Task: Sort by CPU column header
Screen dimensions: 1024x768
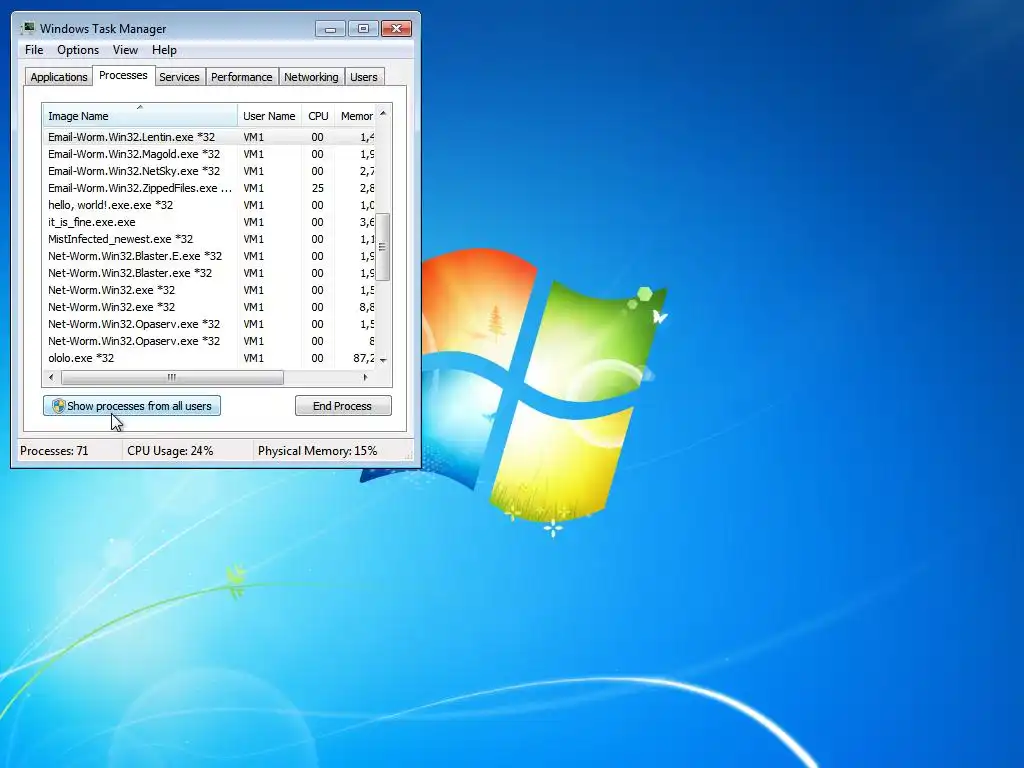Action: pyautogui.click(x=318, y=116)
